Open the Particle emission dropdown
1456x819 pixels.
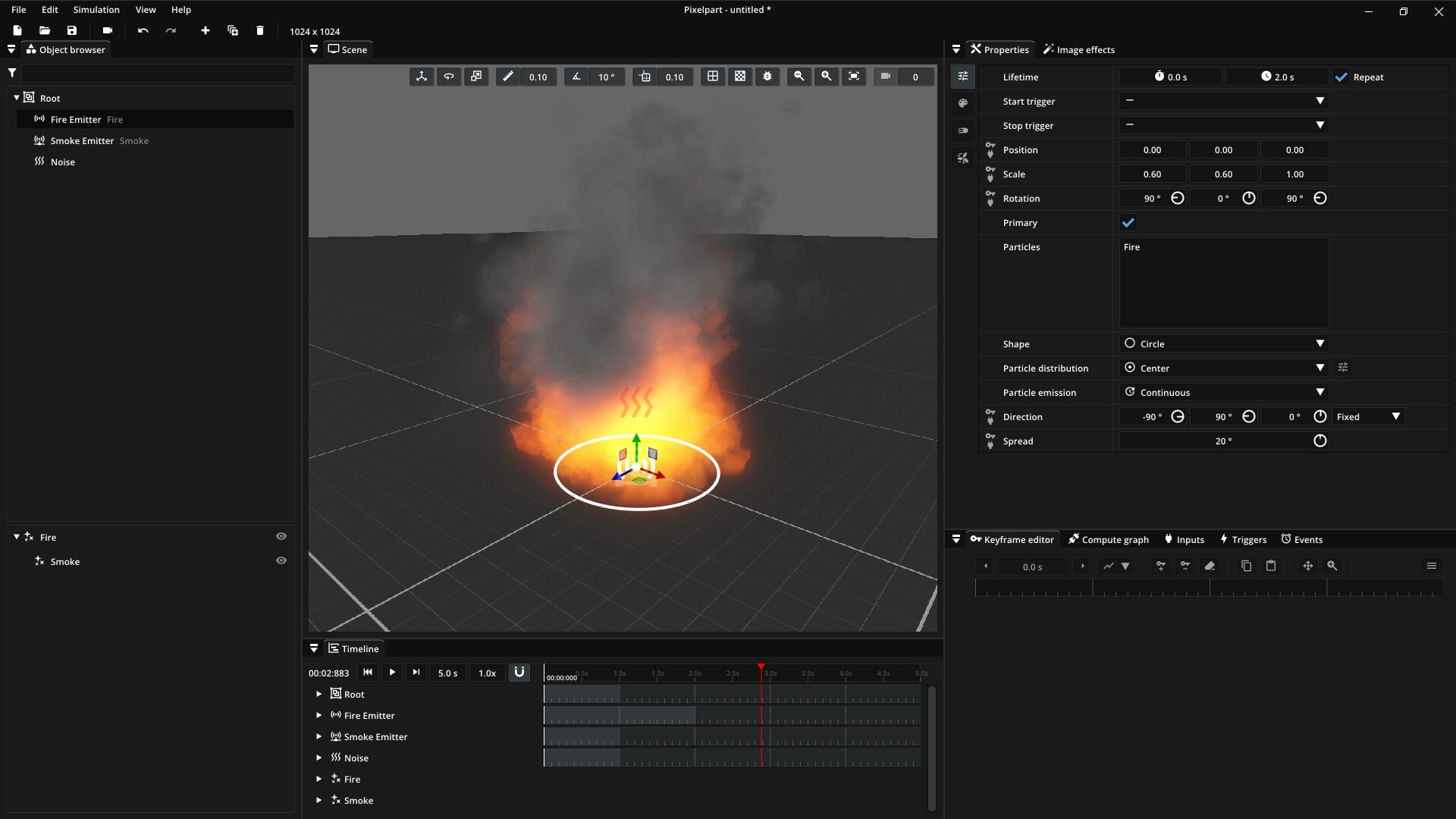pyautogui.click(x=1224, y=392)
